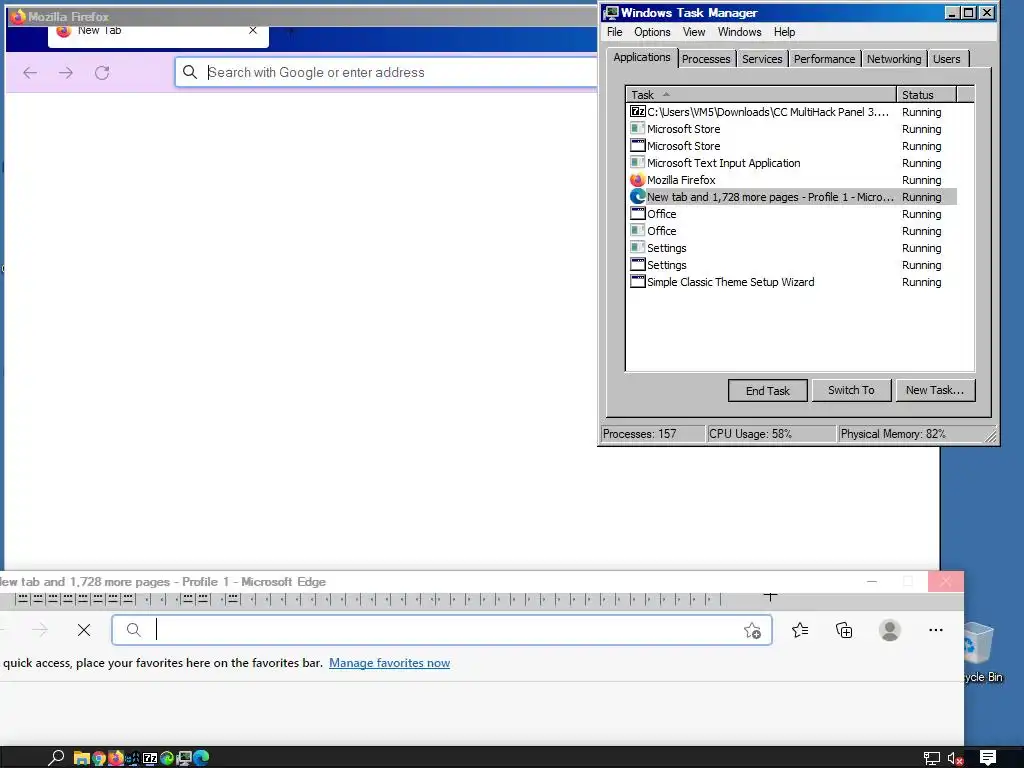Switch to the Performance tab
1024x768 pixels.
click(x=824, y=59)
